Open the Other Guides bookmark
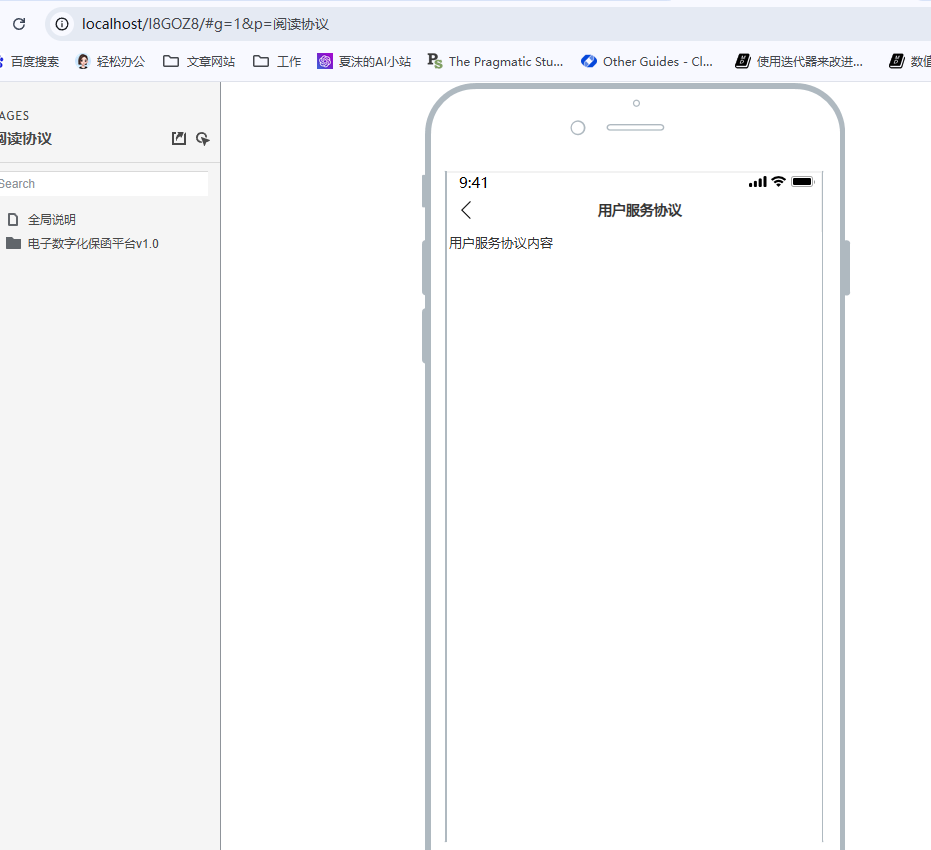The image size is (931, 850). 647,61
